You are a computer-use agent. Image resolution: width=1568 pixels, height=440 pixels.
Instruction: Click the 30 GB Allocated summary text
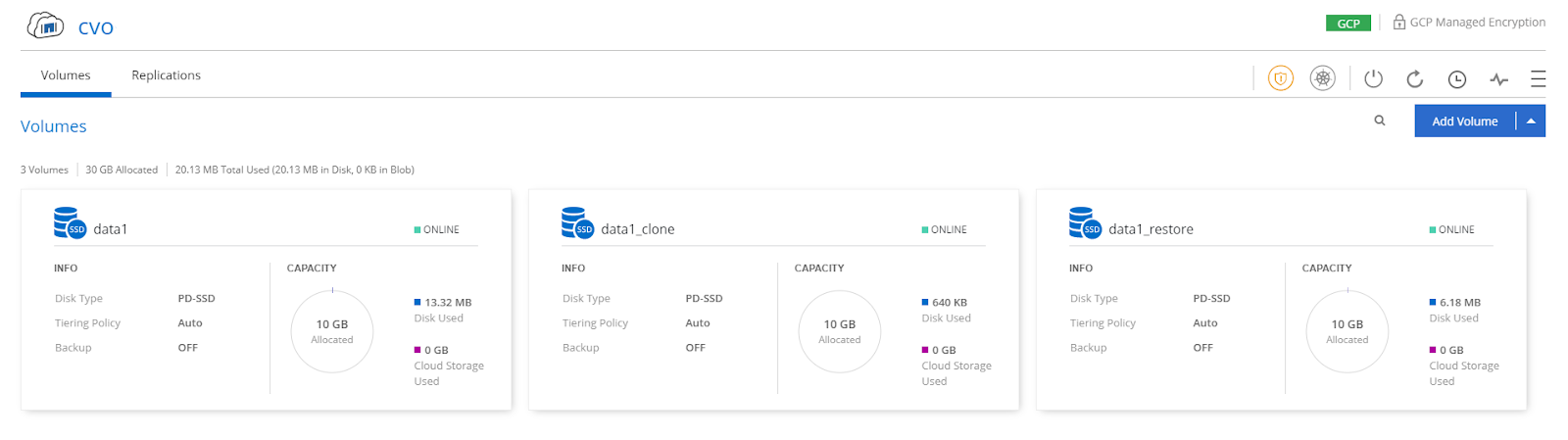[x=122, y=170]
